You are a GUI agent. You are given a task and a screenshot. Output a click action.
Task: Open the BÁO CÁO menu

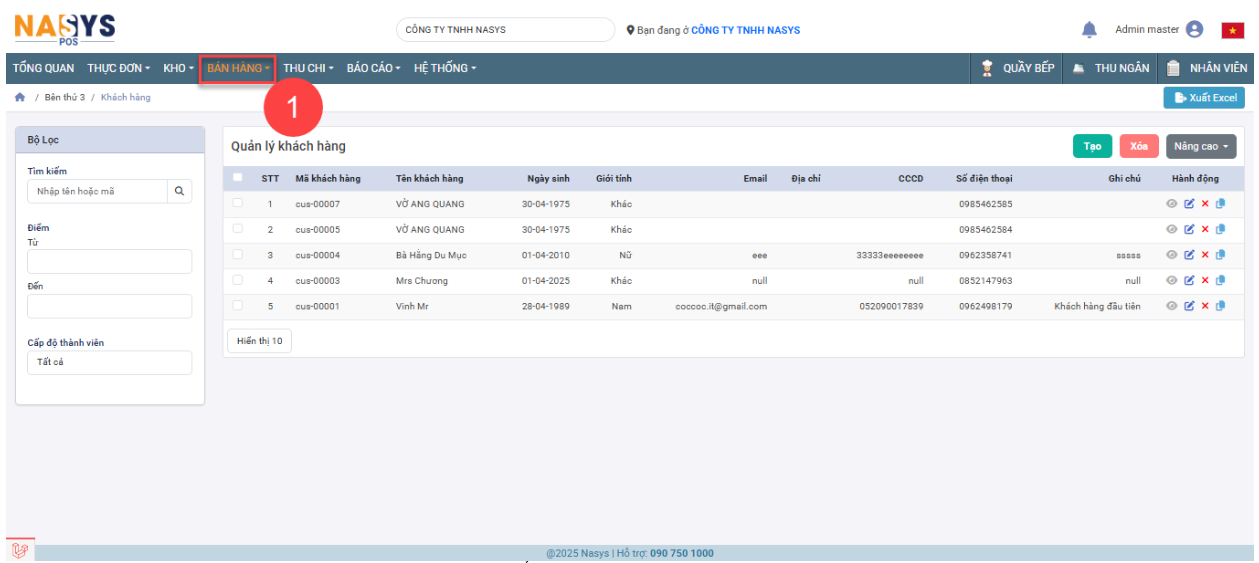373,69
